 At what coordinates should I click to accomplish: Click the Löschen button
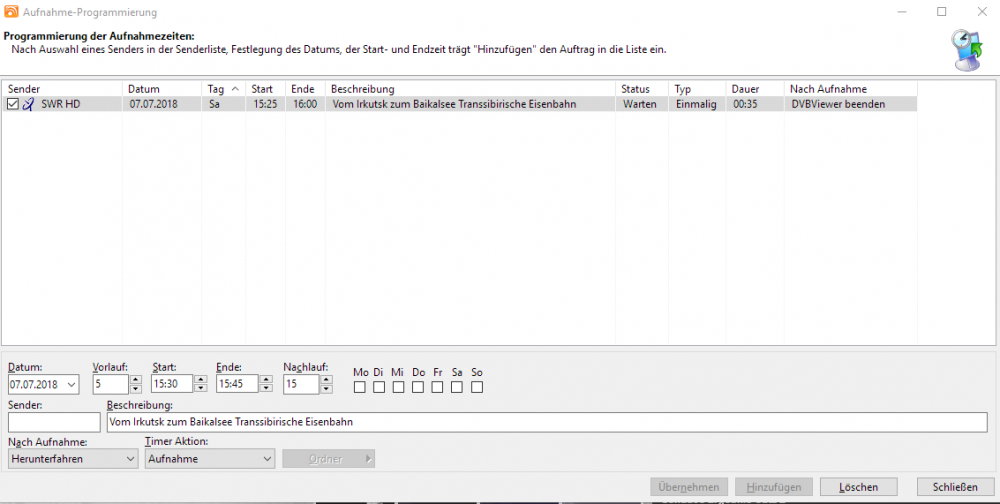point(858,487)
